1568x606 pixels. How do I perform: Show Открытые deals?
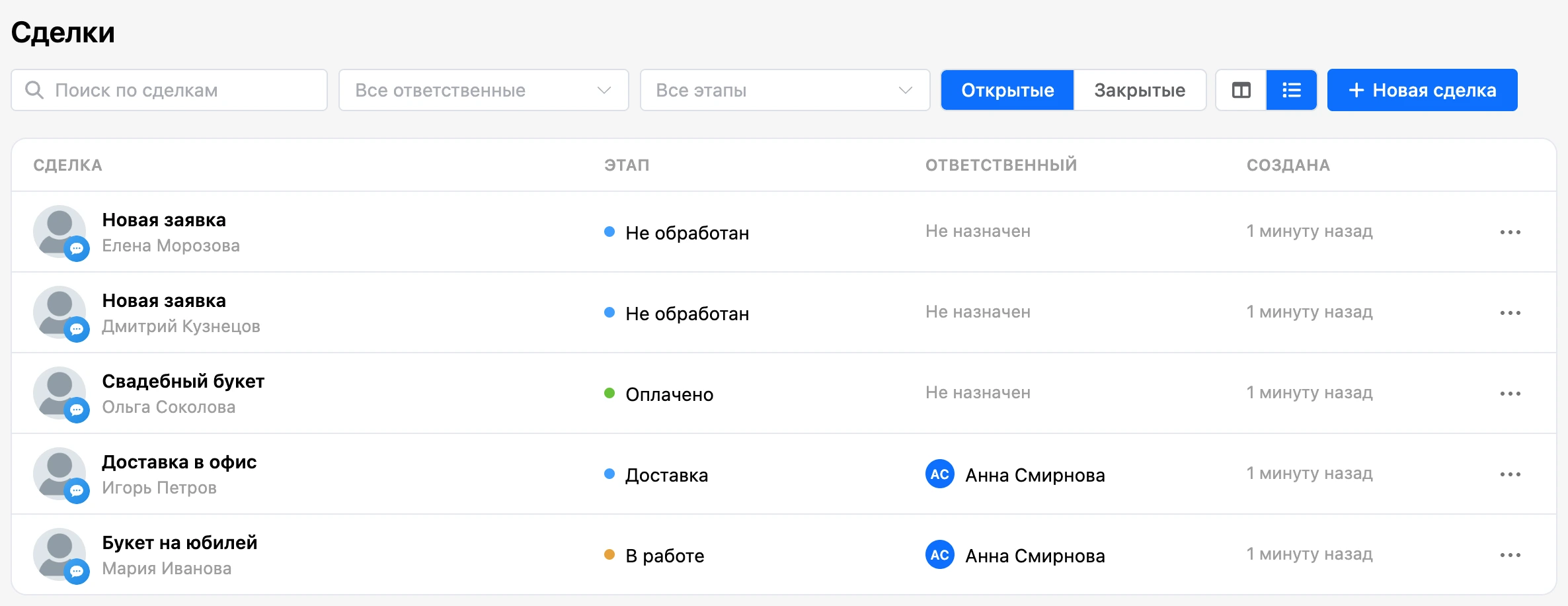pos(1007,90)
